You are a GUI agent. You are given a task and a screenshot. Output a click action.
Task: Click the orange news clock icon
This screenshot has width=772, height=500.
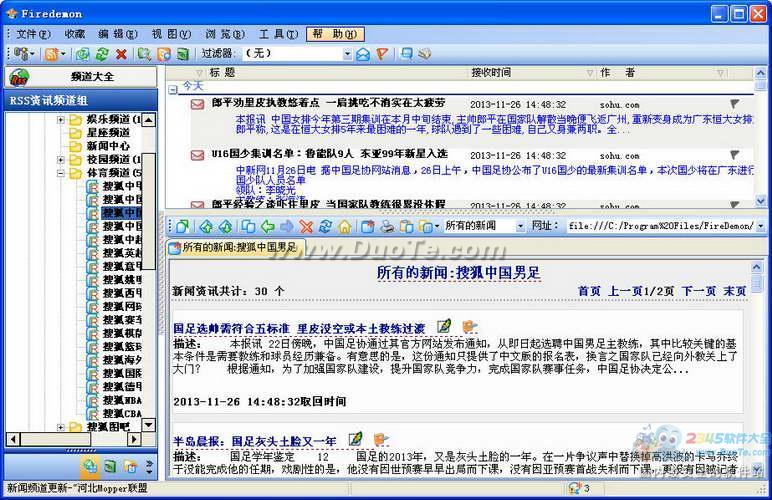163,54
